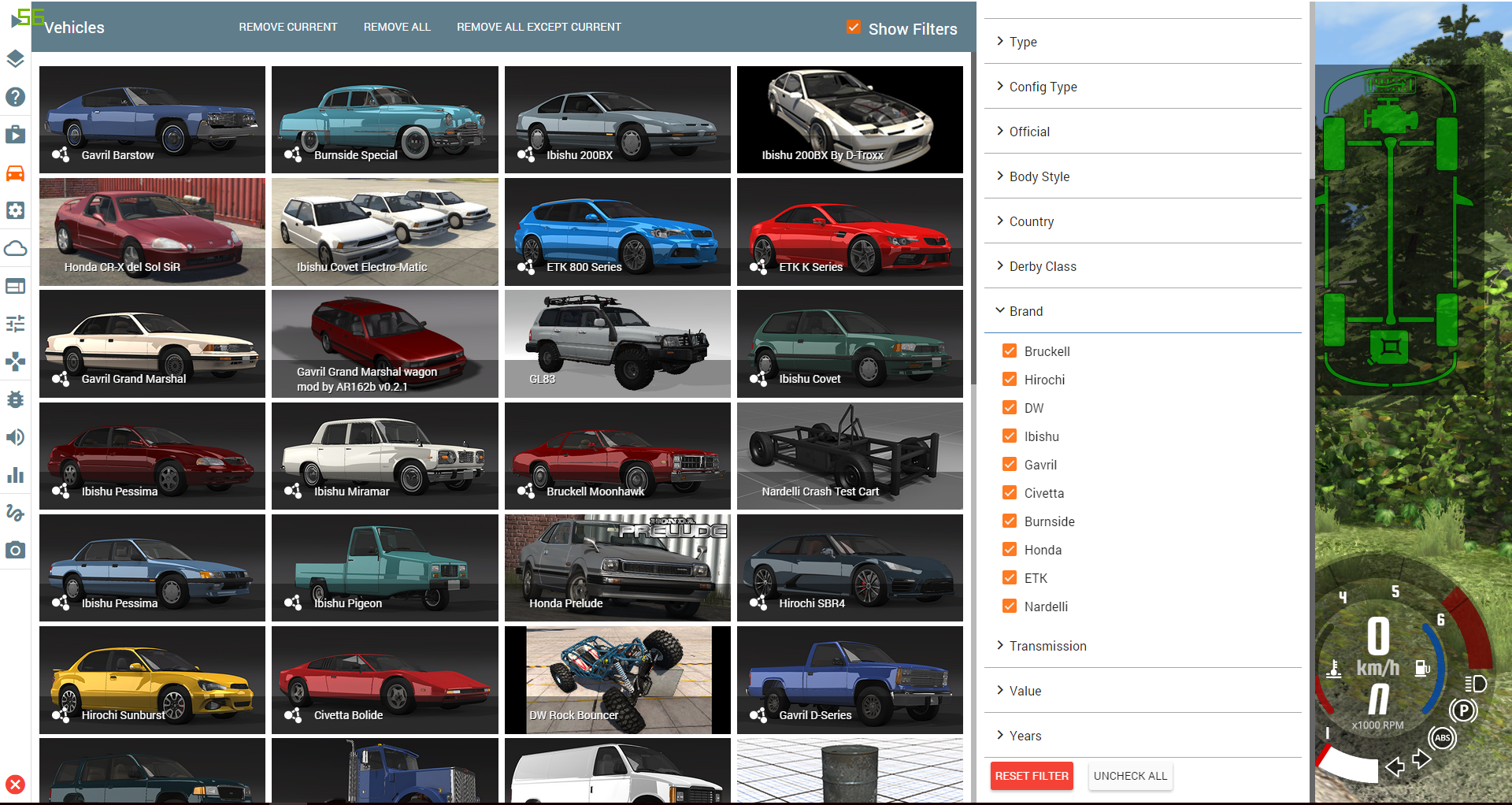This screenshot has width=1512, height=805.
Task: Uncheck the DW brand filter
Action: click(x=1010, y=407)
